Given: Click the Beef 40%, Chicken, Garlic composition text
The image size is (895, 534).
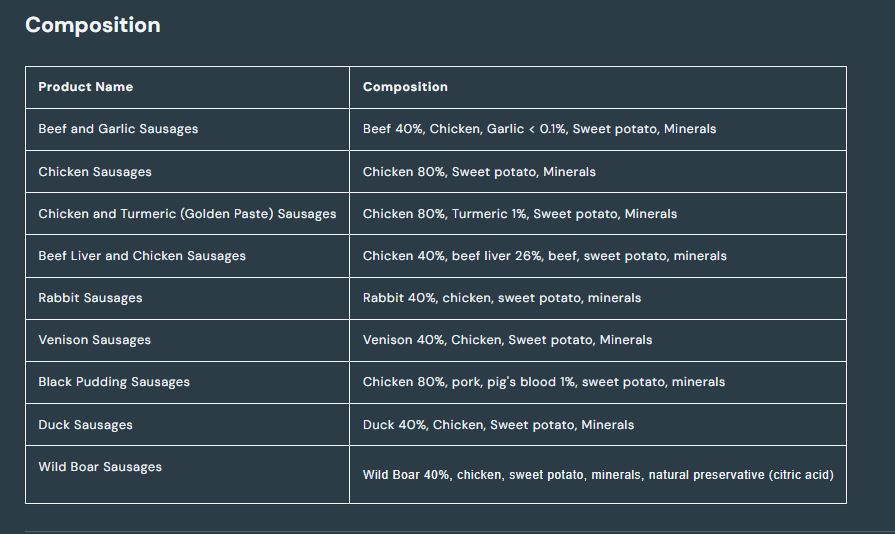Looking at the screenshot, I should pyautogui.click(x=539, y=129).
